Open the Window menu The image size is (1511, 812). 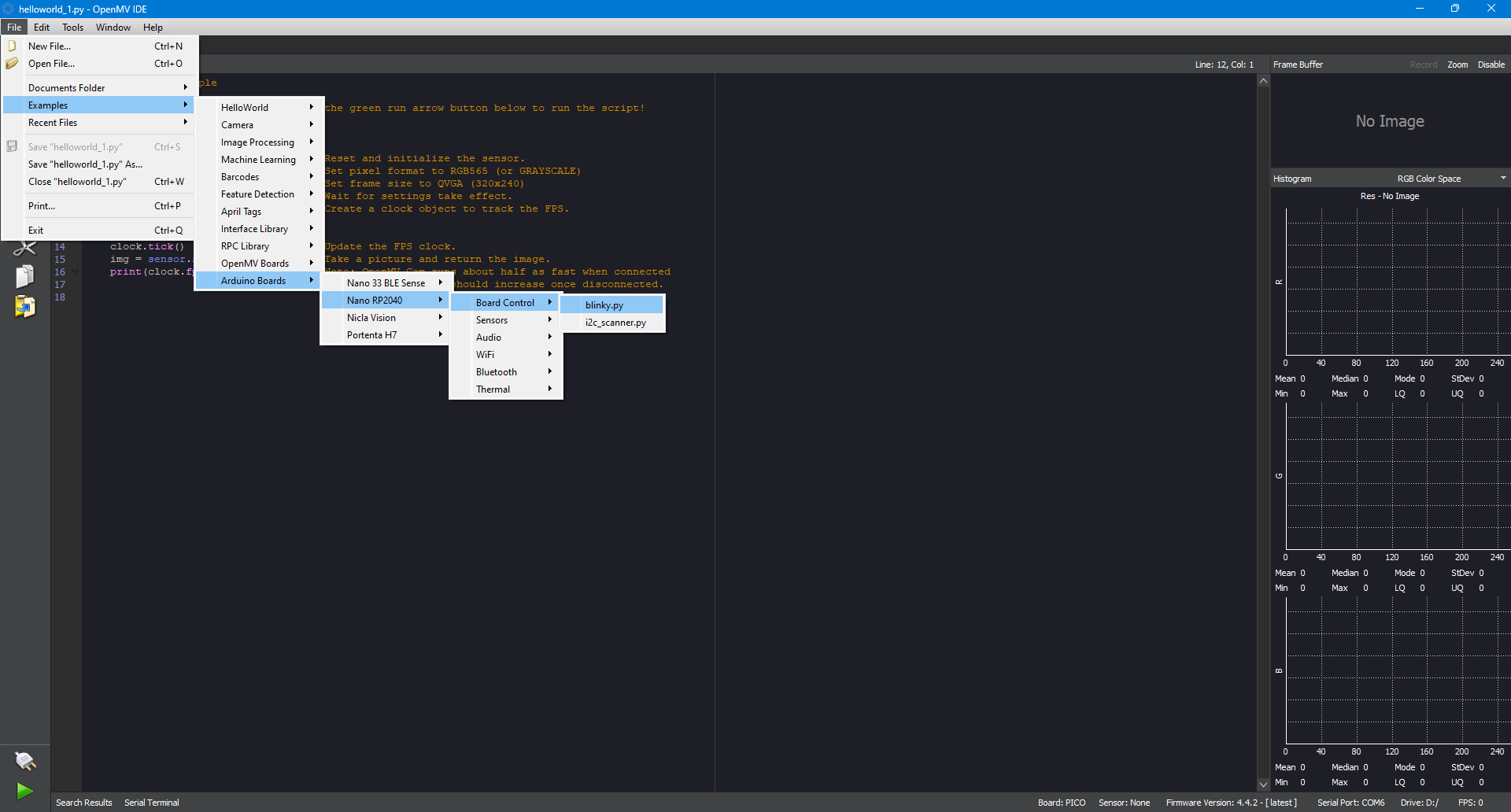113,28
